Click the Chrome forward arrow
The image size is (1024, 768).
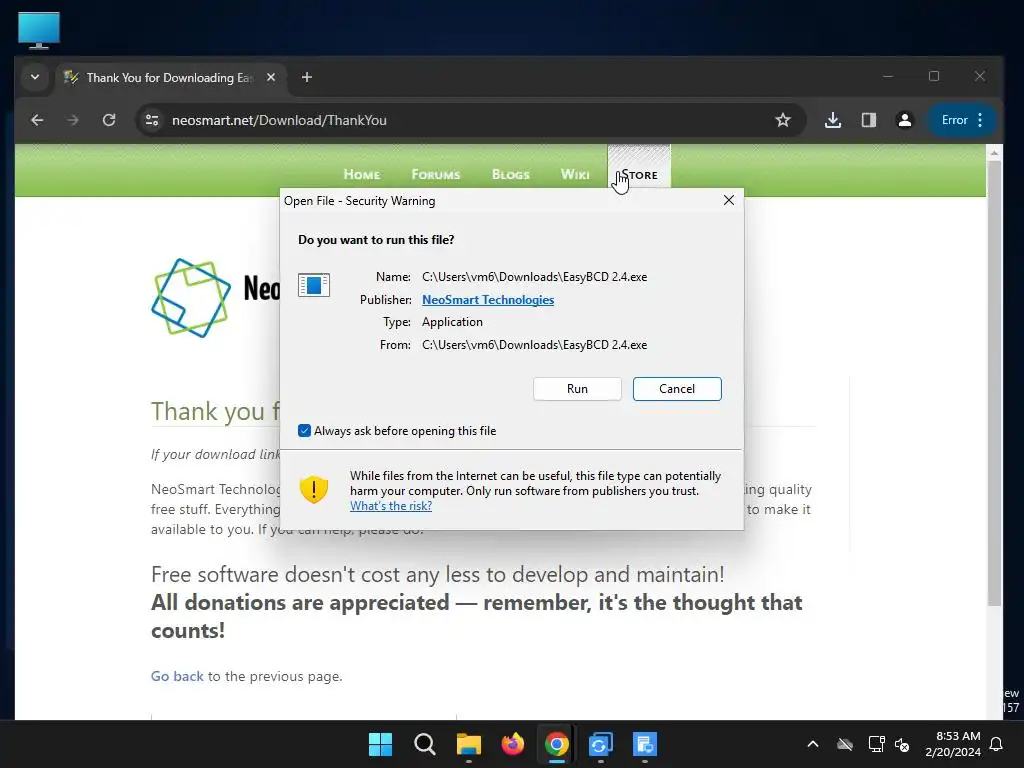point(72,120)
